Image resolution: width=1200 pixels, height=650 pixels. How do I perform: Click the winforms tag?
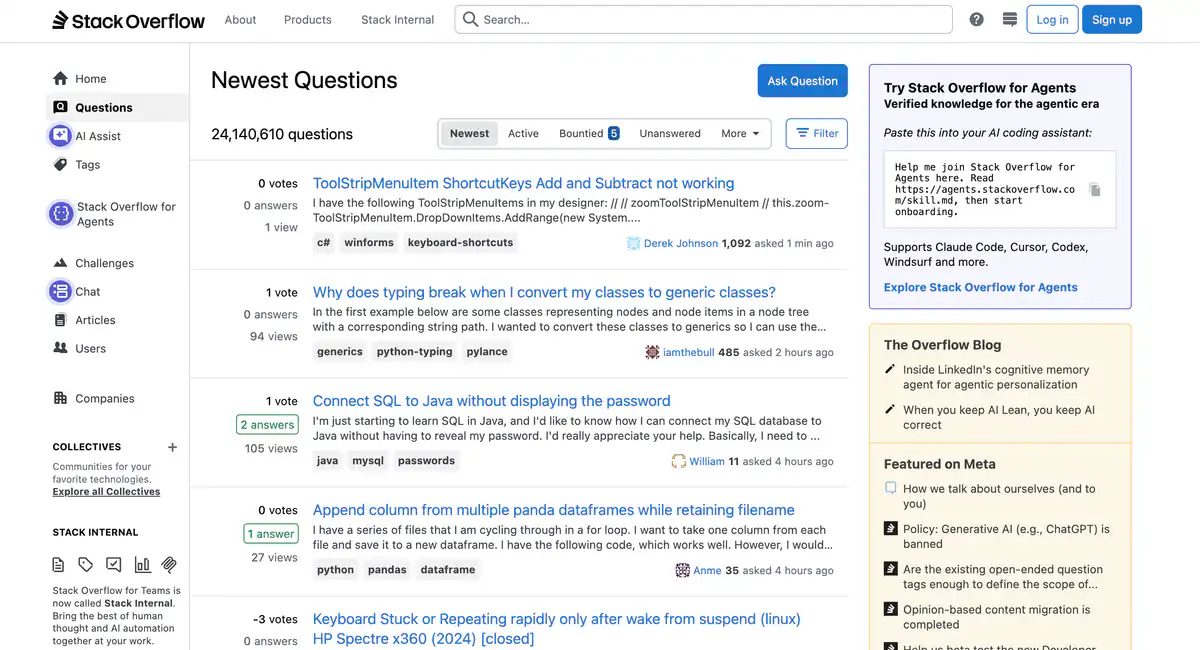pos(369,242)
